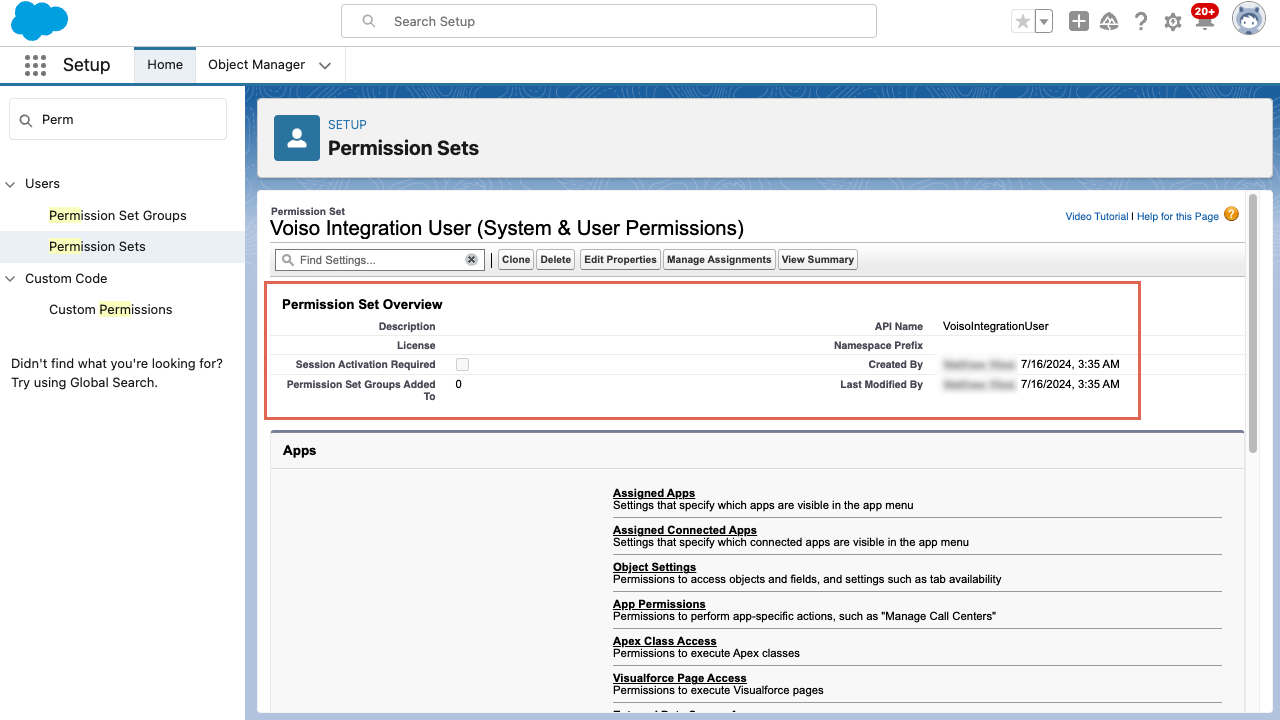Clear the Find Settings search box
This screenshot has height=720, width=1280.
[x=471, y=260]
